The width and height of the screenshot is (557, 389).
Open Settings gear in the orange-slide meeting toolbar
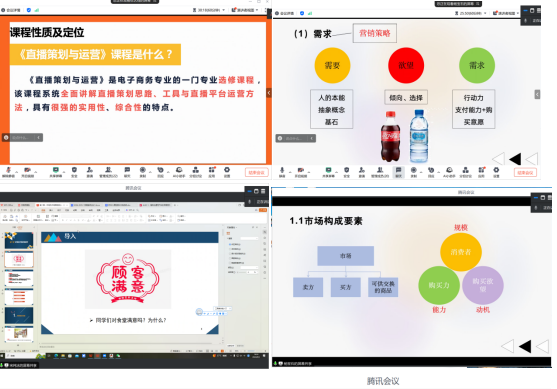[227, 171]
